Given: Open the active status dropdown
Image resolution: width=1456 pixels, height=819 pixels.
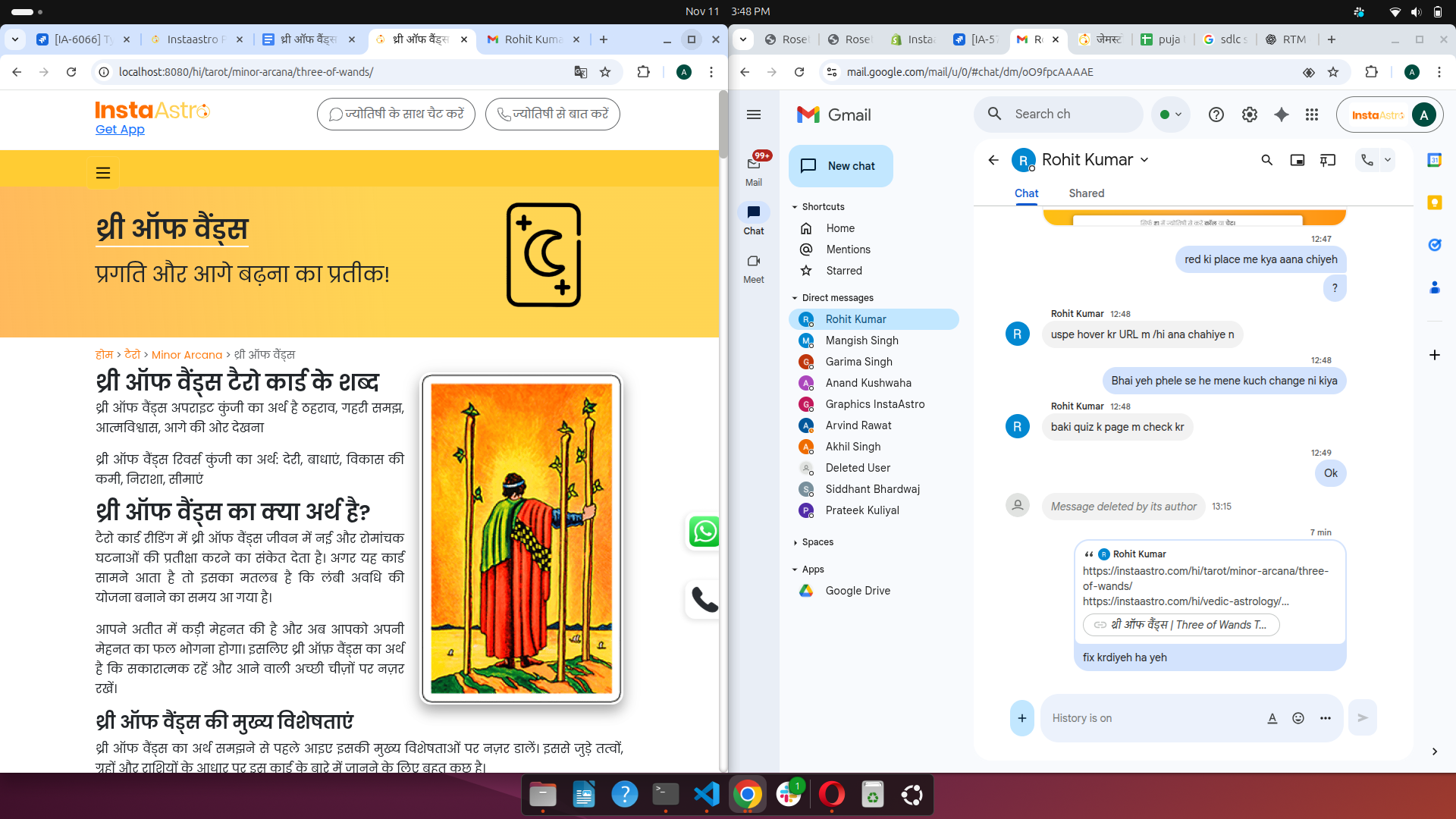Looking at the screenshot, I should [x=1170, y=115].
